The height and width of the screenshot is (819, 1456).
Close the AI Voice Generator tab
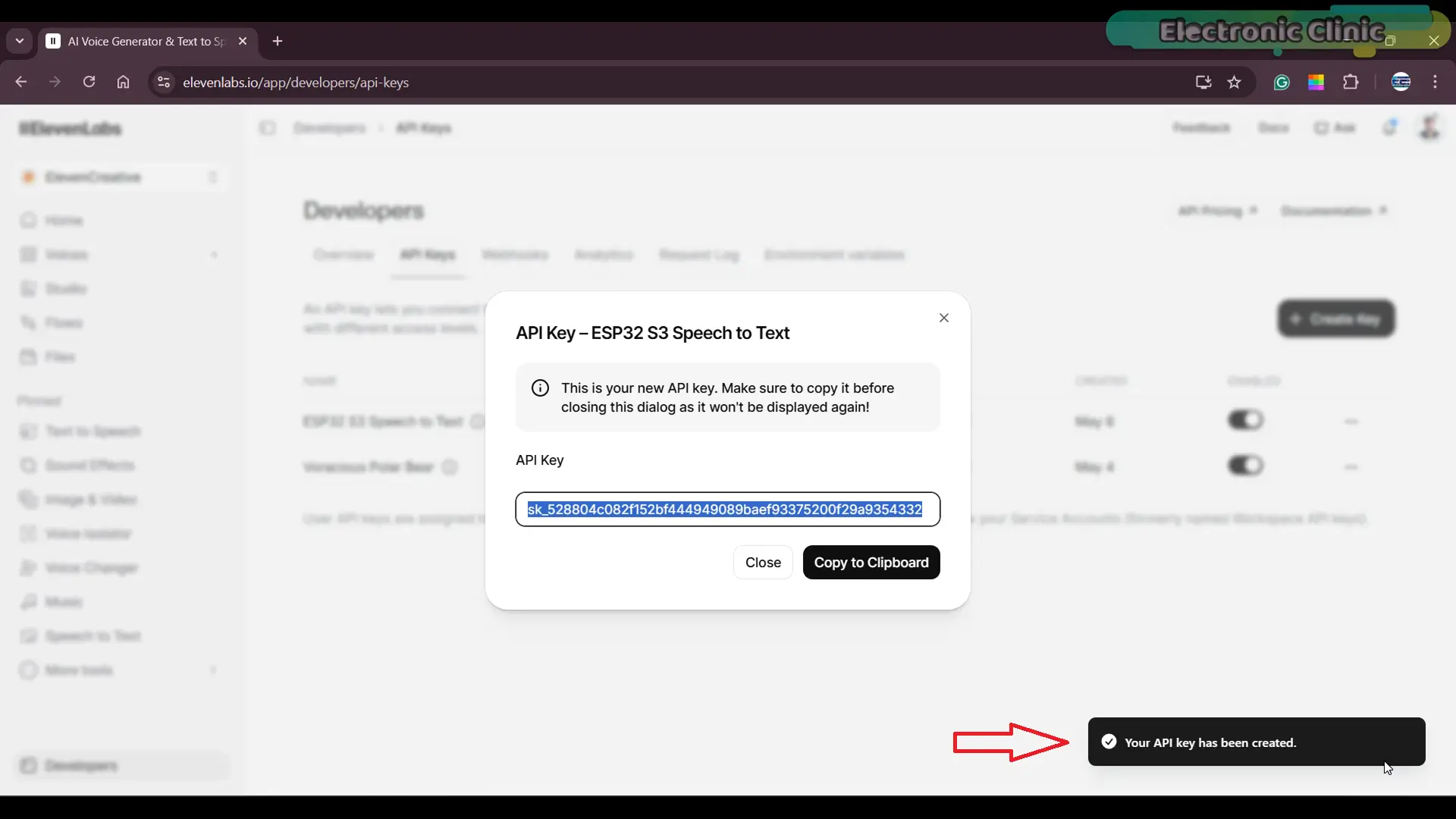coord(243,41)
